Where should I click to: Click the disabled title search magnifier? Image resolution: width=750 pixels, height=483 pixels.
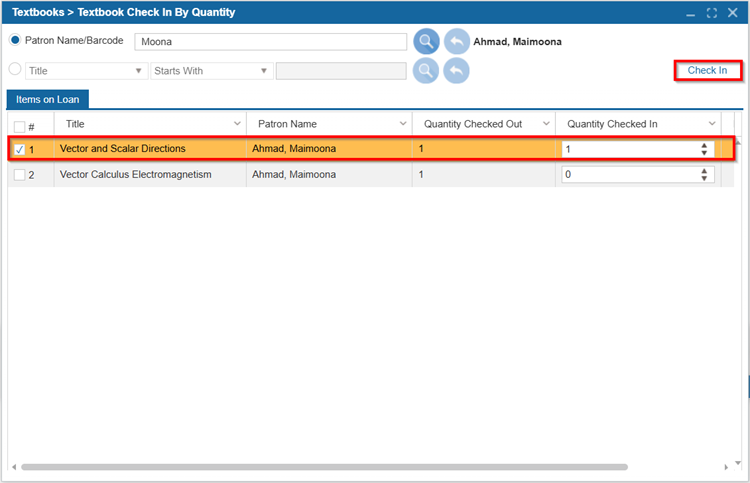426,71
